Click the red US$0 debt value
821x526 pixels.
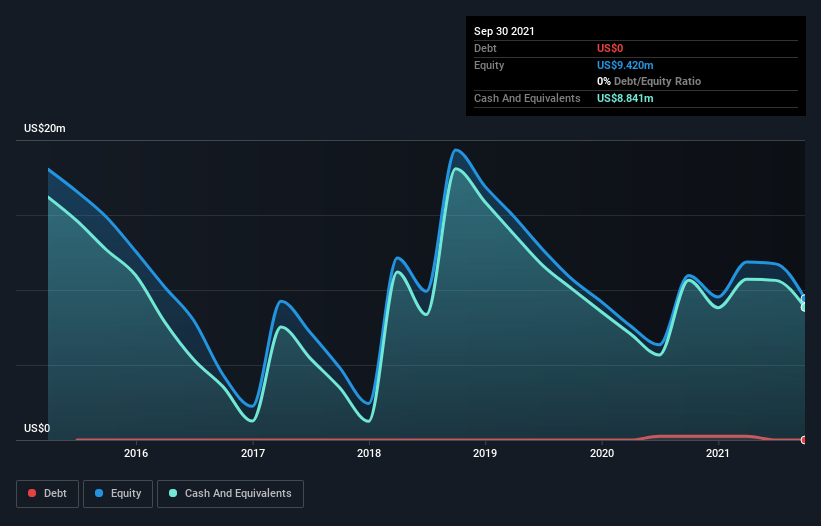pyautogui.click(x=610, y=48)
